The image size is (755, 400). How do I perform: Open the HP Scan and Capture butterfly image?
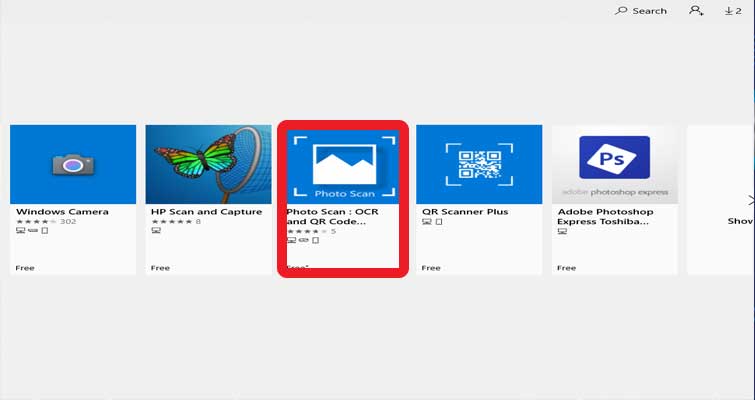point(208,165)
